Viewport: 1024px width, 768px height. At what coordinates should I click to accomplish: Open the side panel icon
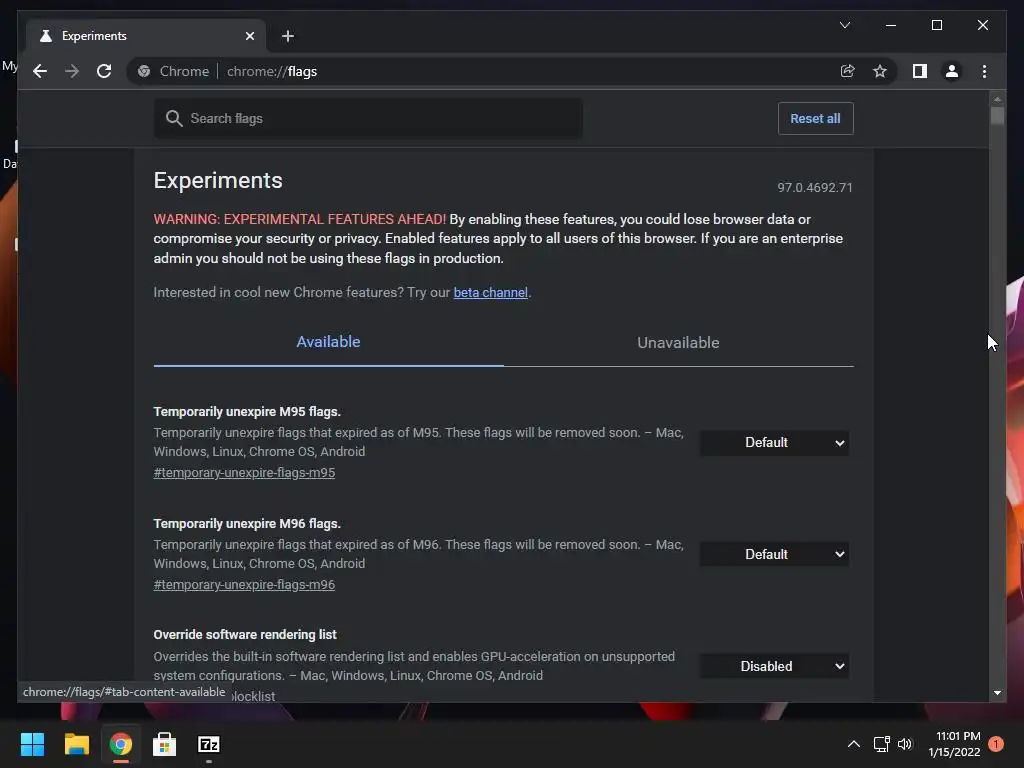920,71
